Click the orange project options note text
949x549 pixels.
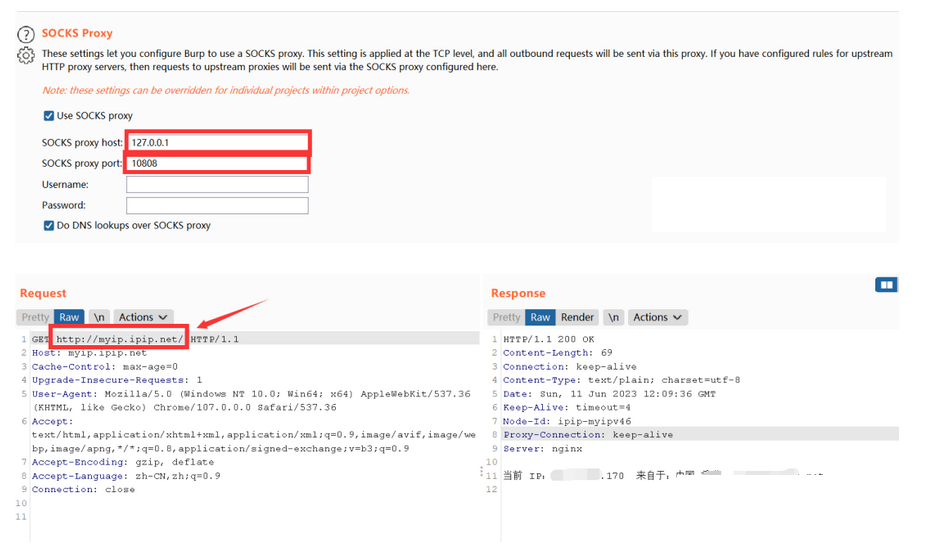pos(226,91)
